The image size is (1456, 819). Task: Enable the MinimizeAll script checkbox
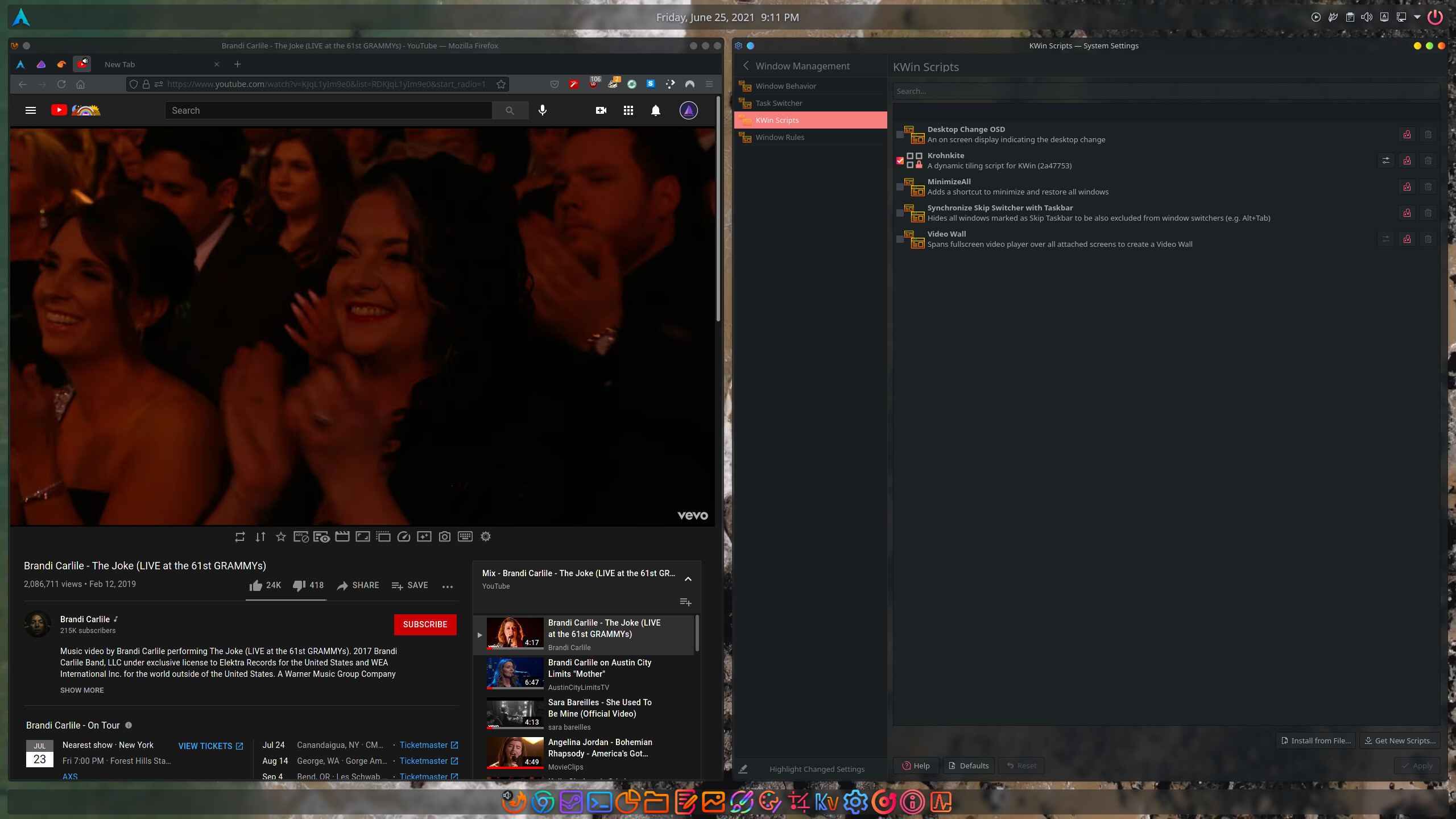pyautogui.click(x=900, y=187)
